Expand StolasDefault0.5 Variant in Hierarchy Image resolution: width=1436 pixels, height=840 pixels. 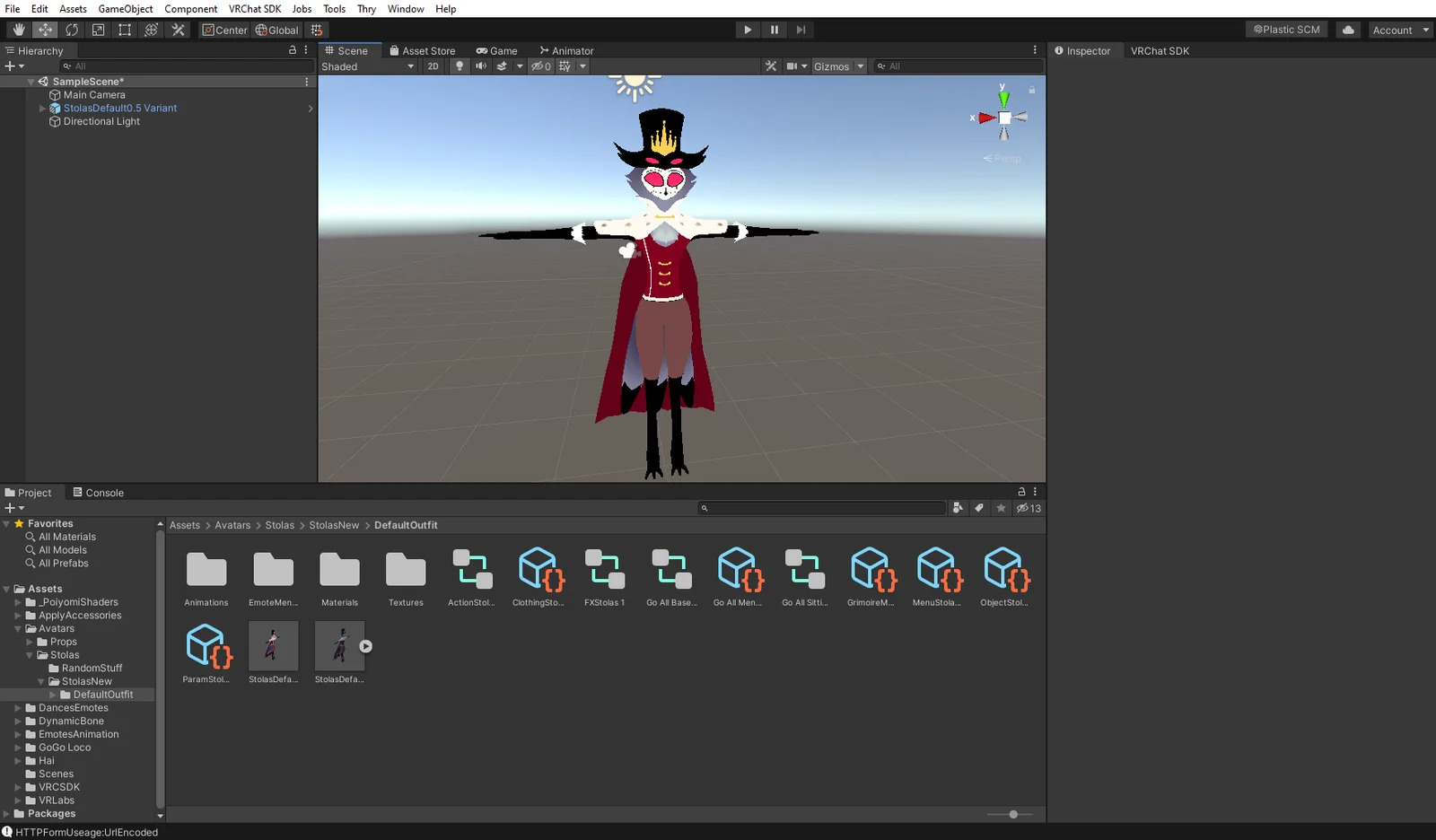pyautogui.click(x=42, y=108)
